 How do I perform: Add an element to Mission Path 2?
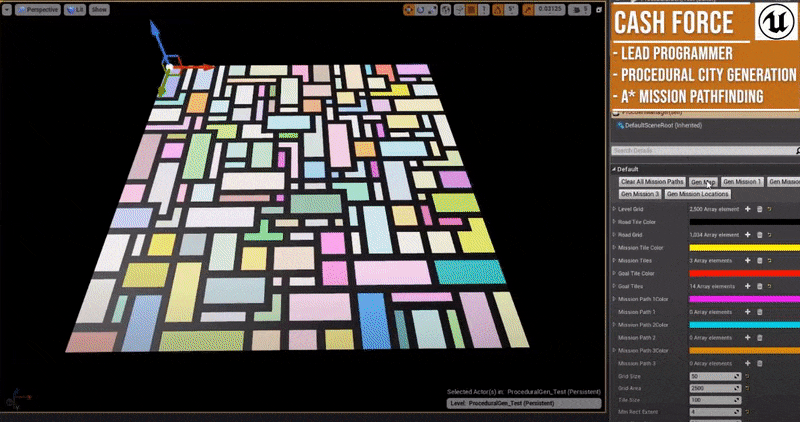[x=747, y=337]
